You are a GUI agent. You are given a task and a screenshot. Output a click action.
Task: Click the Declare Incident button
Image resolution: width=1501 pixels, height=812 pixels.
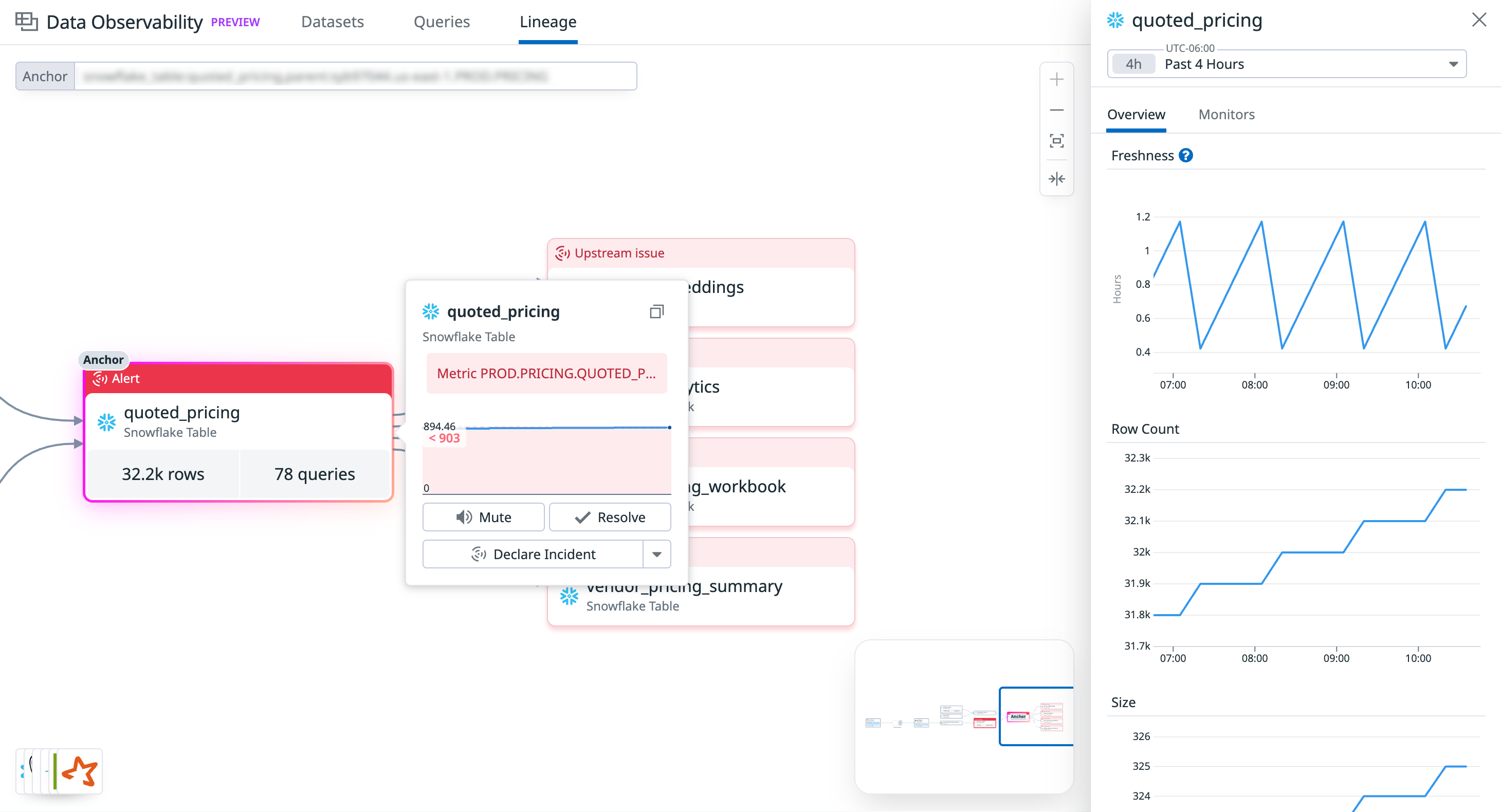(x=533, y=554)
